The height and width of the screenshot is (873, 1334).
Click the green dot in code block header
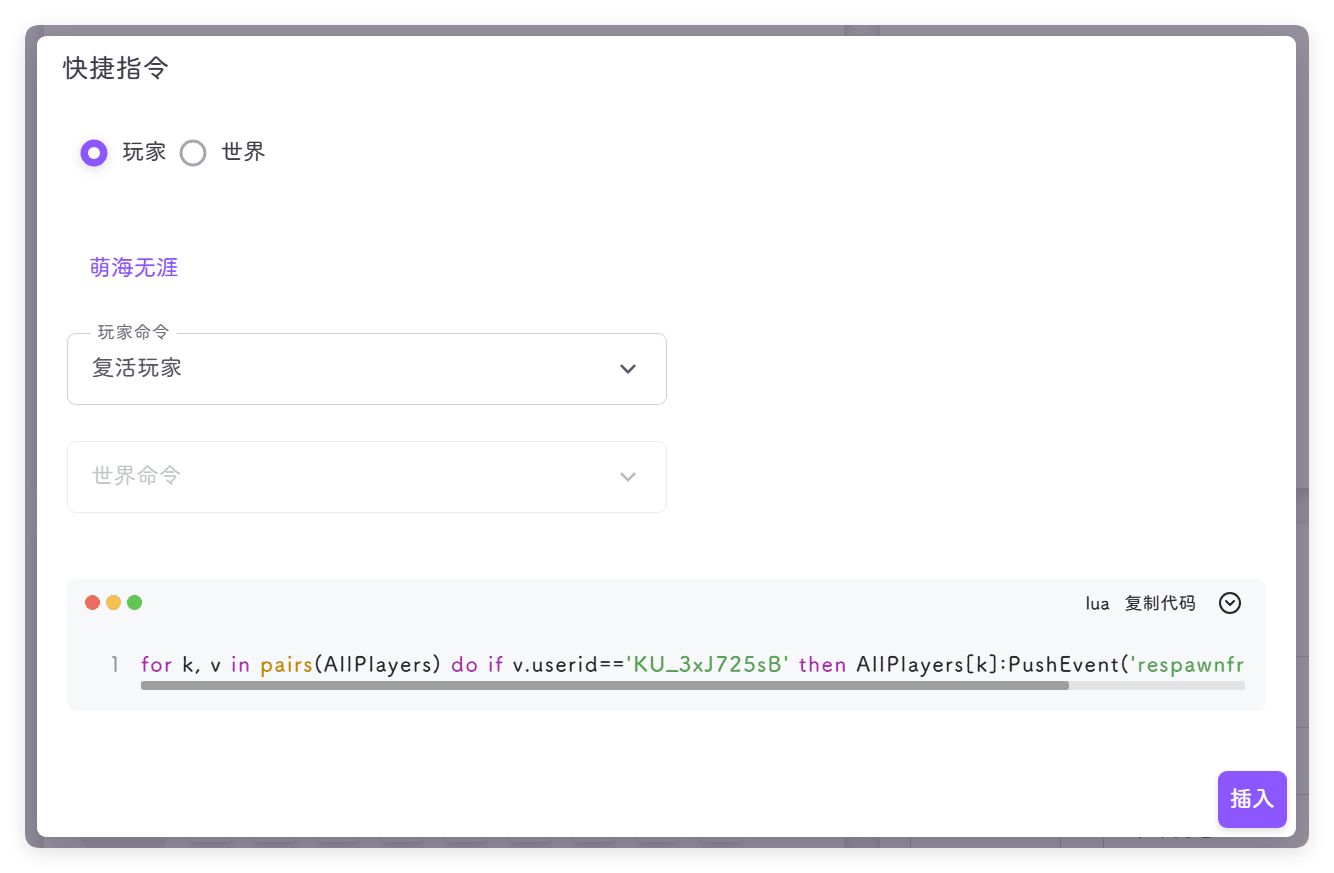[134, 602]
